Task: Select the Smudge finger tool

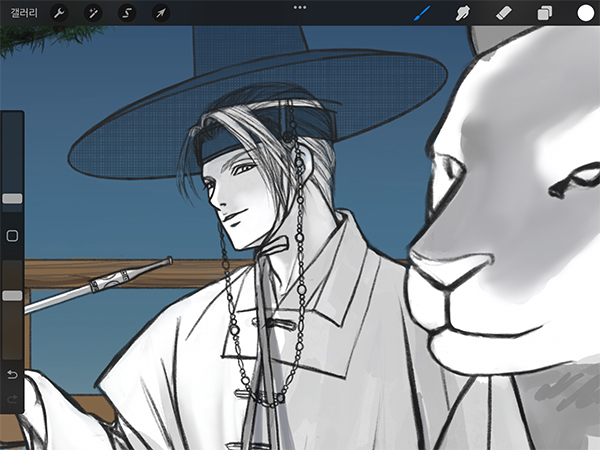Action: (463, 13)
